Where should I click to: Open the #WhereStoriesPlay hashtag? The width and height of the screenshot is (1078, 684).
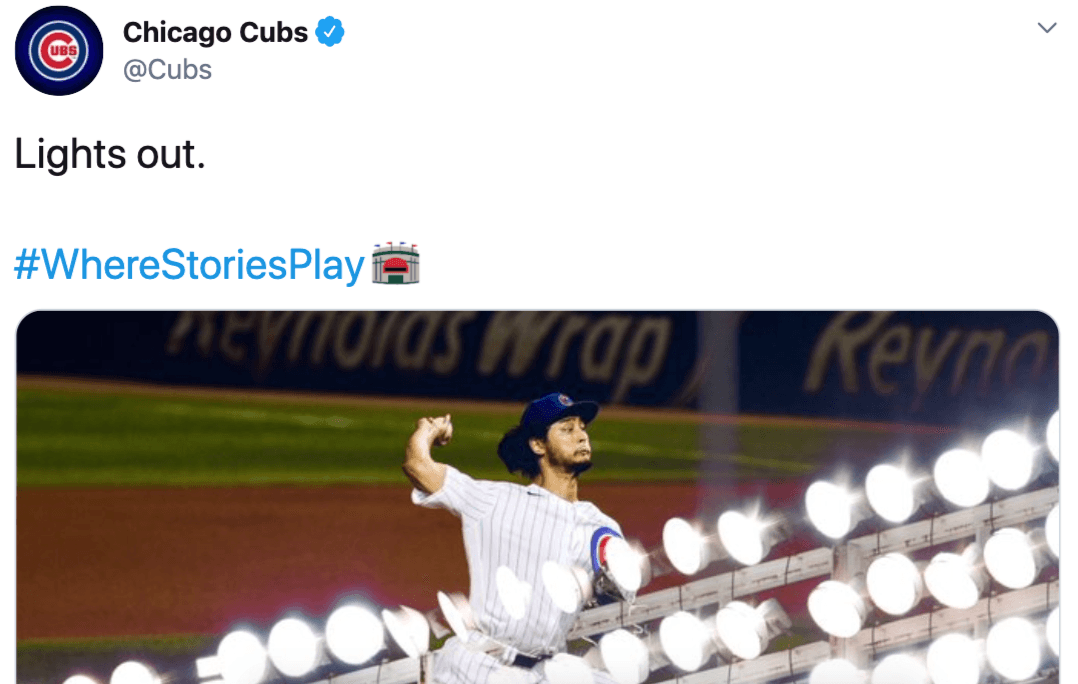(x=189, y=266)
